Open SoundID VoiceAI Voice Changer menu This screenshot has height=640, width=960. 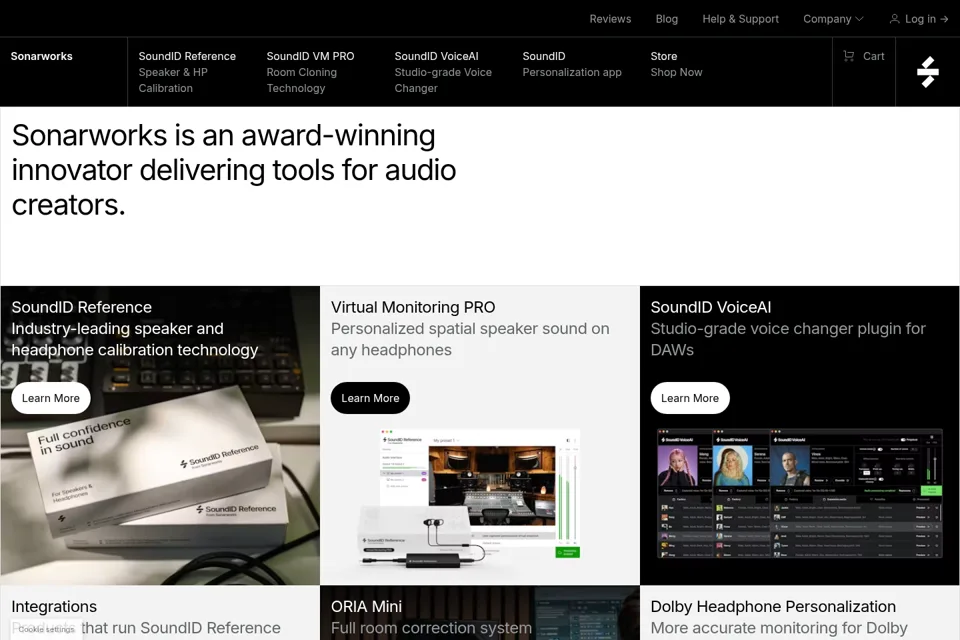[443, 72]
